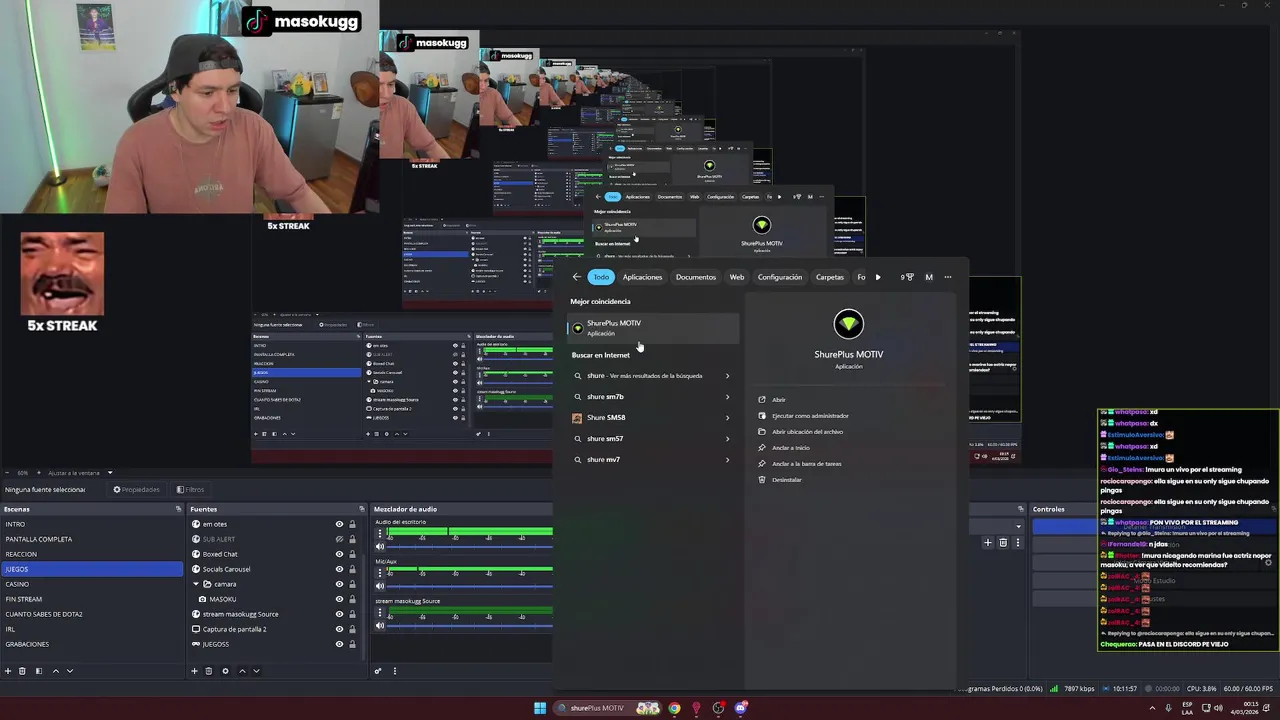Switch to Carpetas search filter
This screenshot has height=720, width=1280.
[x=830, y=277]
